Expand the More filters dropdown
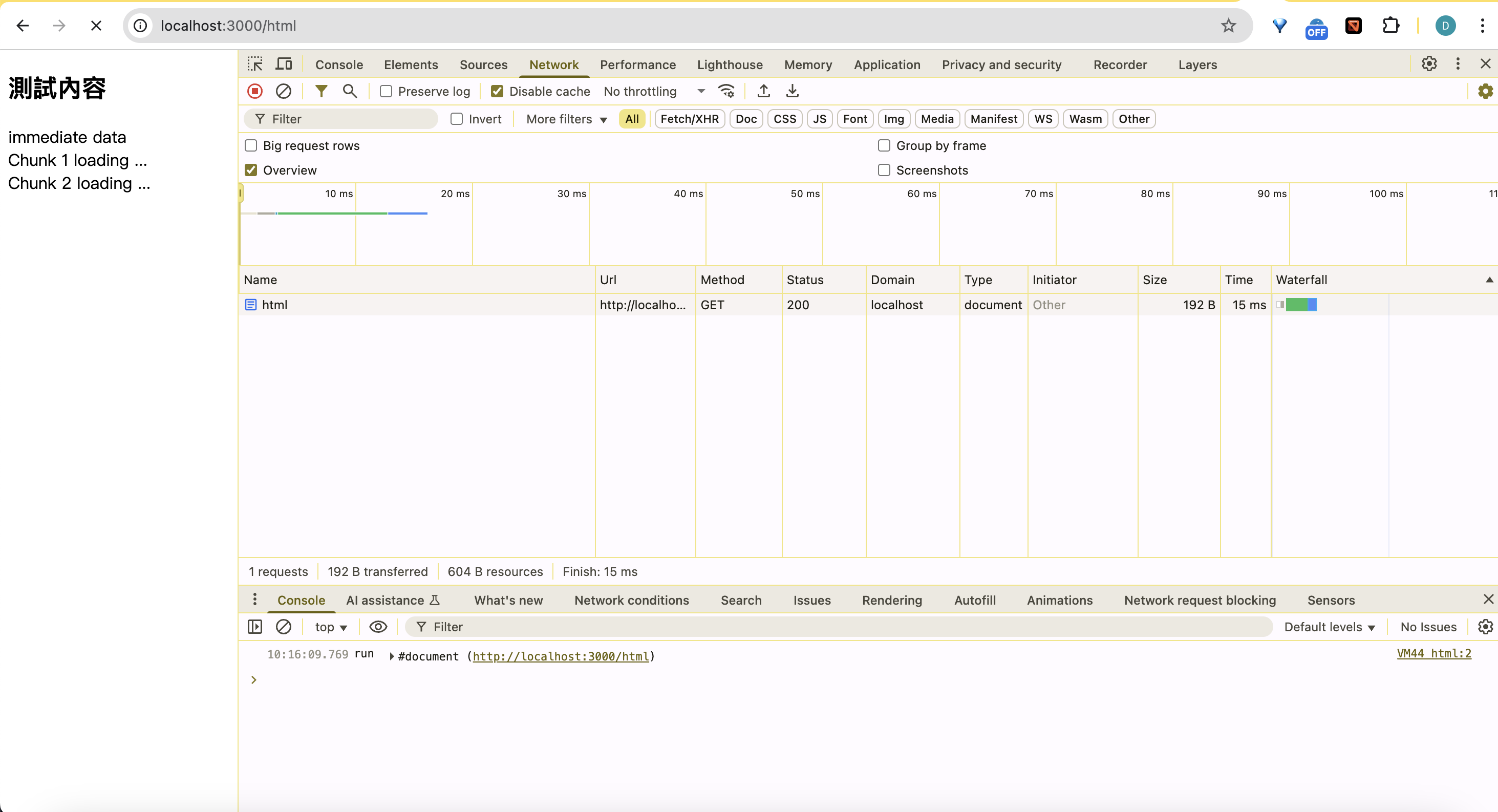1498x812 pixels. coord(566,119)
